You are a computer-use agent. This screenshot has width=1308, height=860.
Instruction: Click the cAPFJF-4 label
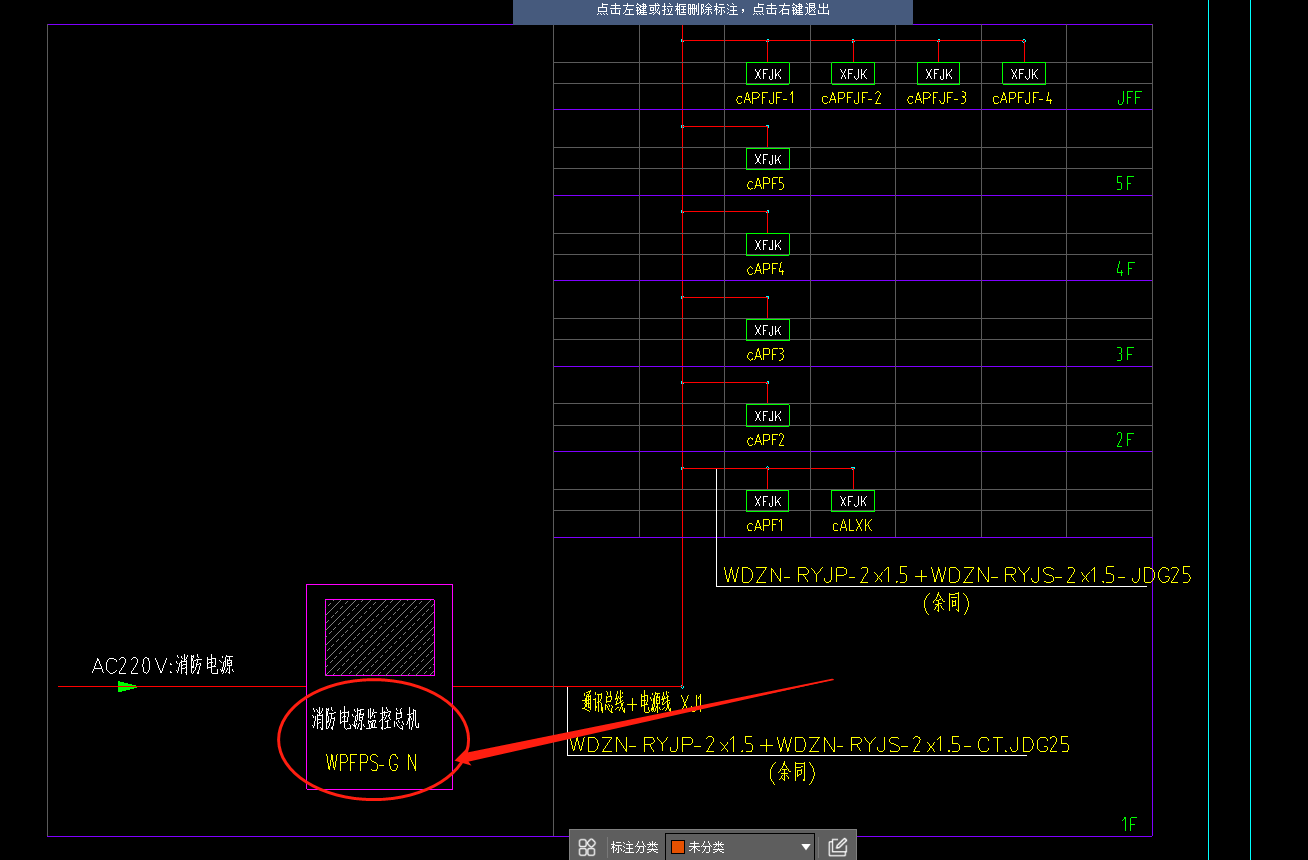(x=1022, y=98)
